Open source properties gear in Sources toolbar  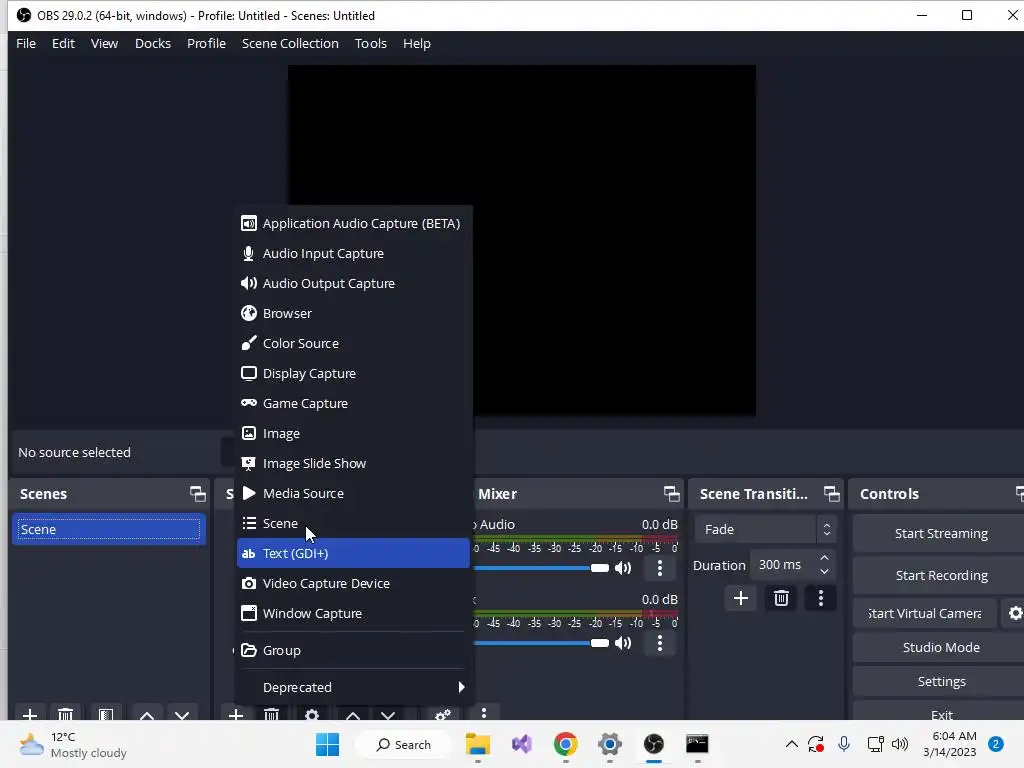point(312,714)
